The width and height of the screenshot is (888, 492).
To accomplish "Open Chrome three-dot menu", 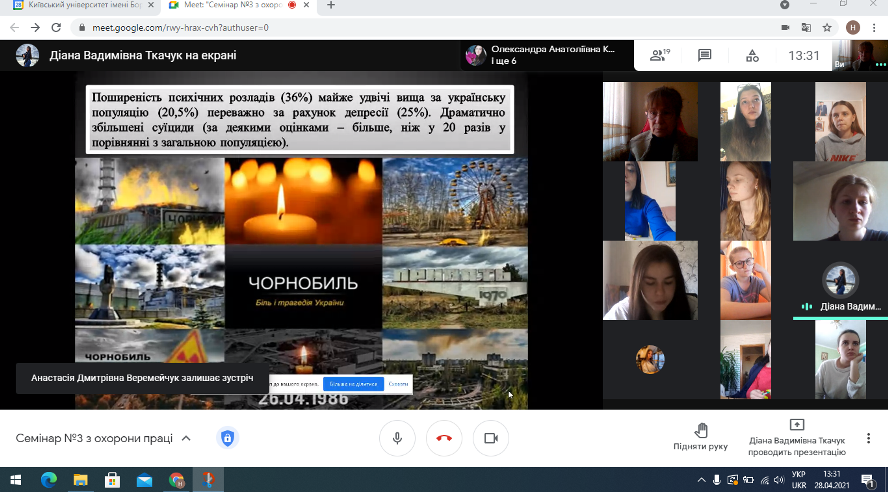I will pos(874,27).
